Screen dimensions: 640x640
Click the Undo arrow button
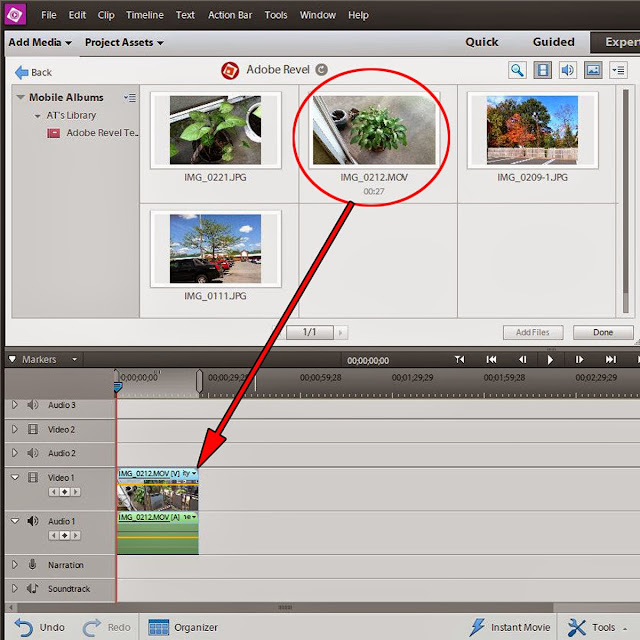point(40,627)
